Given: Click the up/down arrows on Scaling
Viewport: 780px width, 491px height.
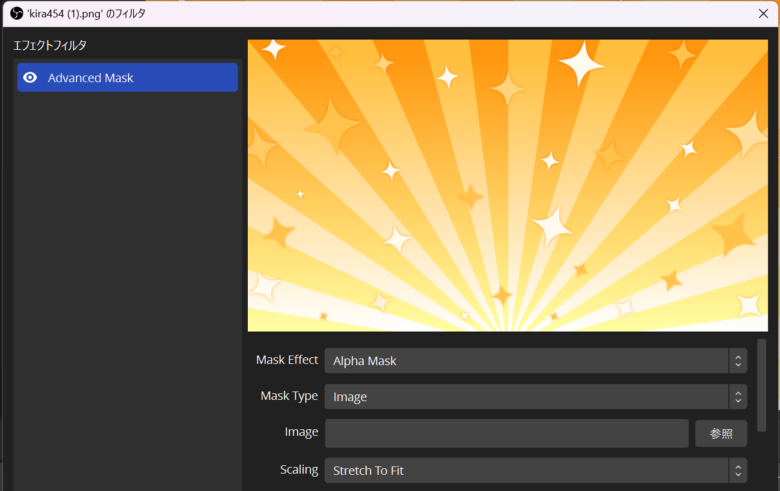Looking at the screenshot, I should tap(738, 470).
